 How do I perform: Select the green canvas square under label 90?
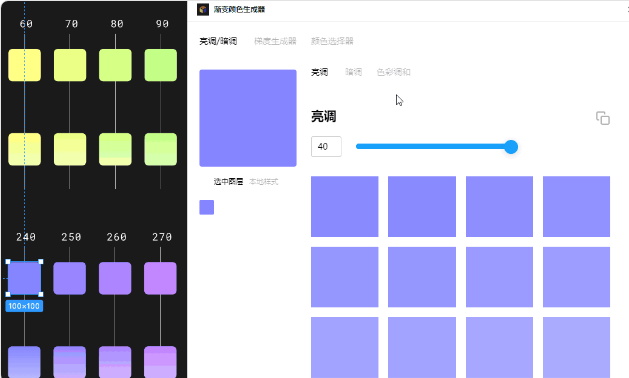pyautogui.click(x=160, y=65)
